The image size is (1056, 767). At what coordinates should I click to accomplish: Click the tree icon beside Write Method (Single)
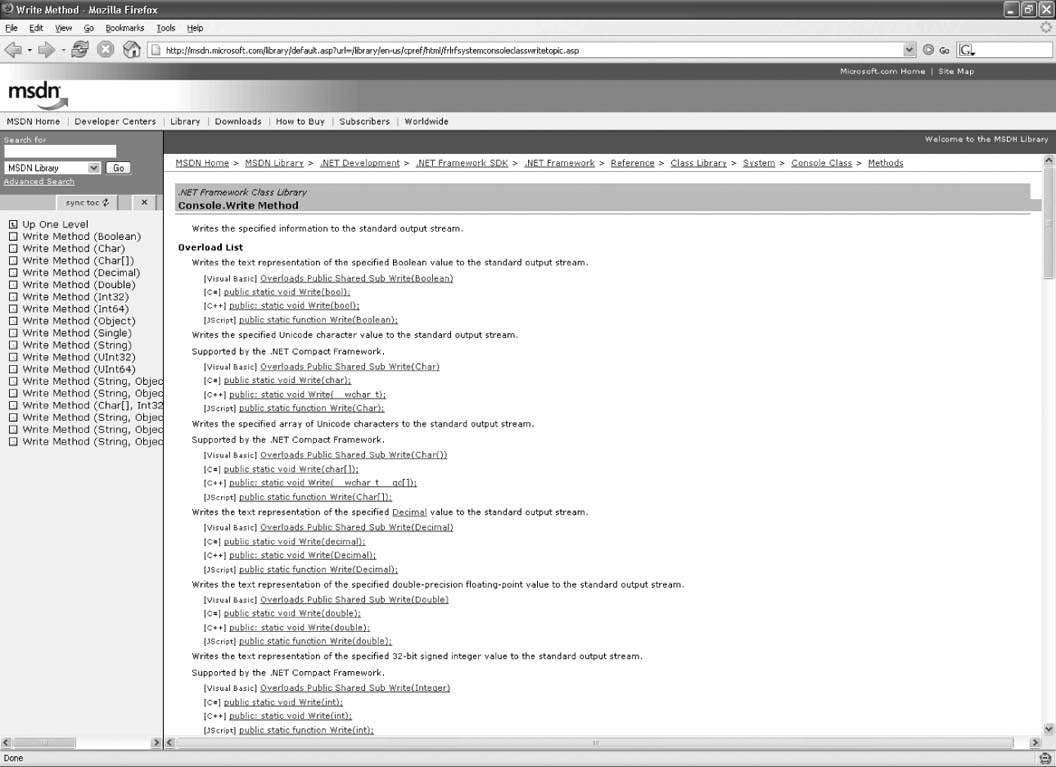[13, 333]
